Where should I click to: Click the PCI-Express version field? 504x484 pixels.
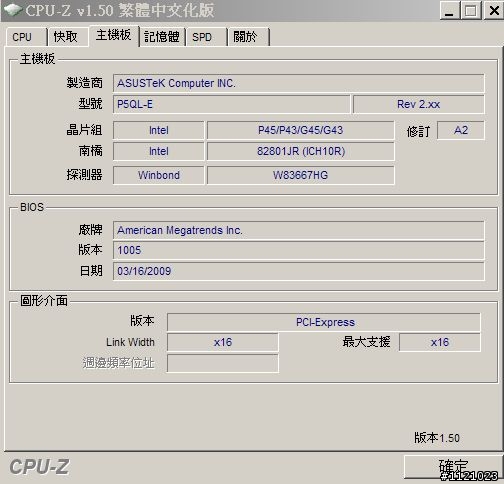(324, 322)
